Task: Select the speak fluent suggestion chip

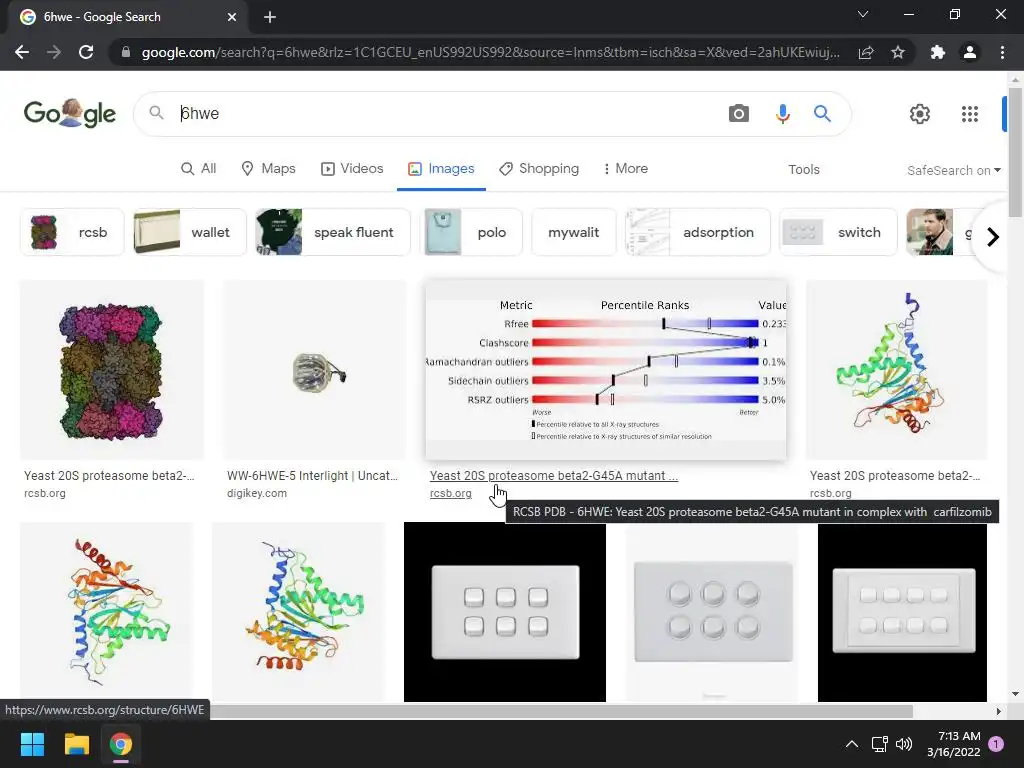Action: pyautogui.click(x=333, y=232)
